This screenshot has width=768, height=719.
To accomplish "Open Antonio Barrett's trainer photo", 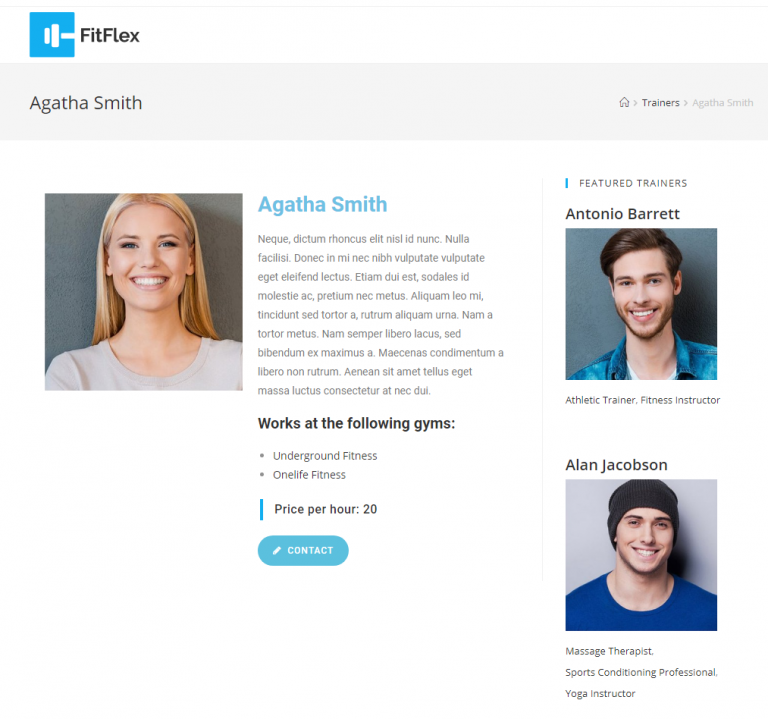I will click(x=641, y=304).
